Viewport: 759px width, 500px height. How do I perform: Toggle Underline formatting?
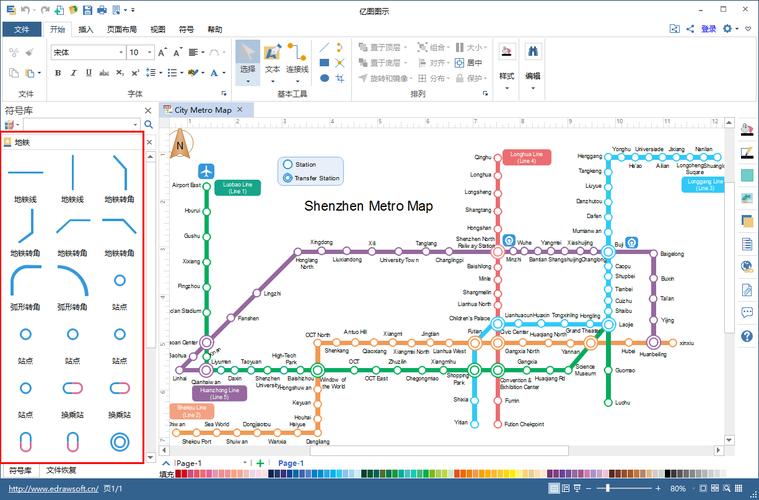89,73
